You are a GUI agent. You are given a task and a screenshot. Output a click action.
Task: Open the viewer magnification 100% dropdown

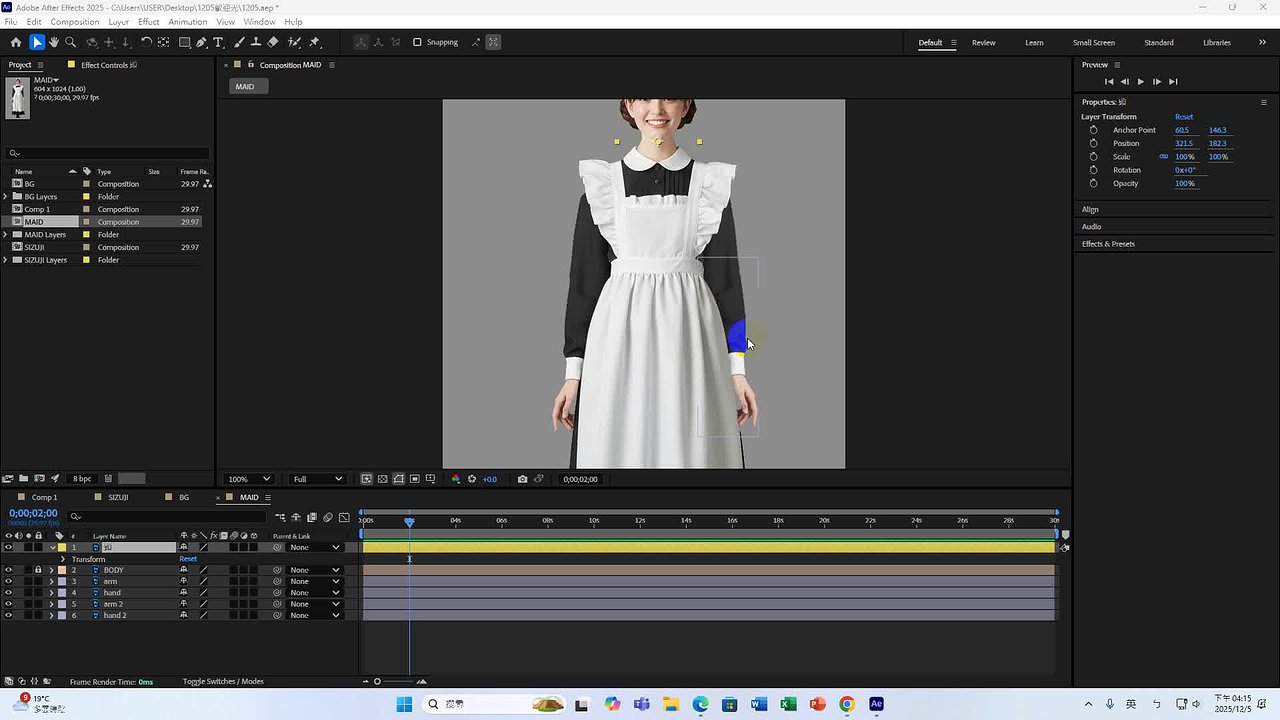(x=249, y=479)
